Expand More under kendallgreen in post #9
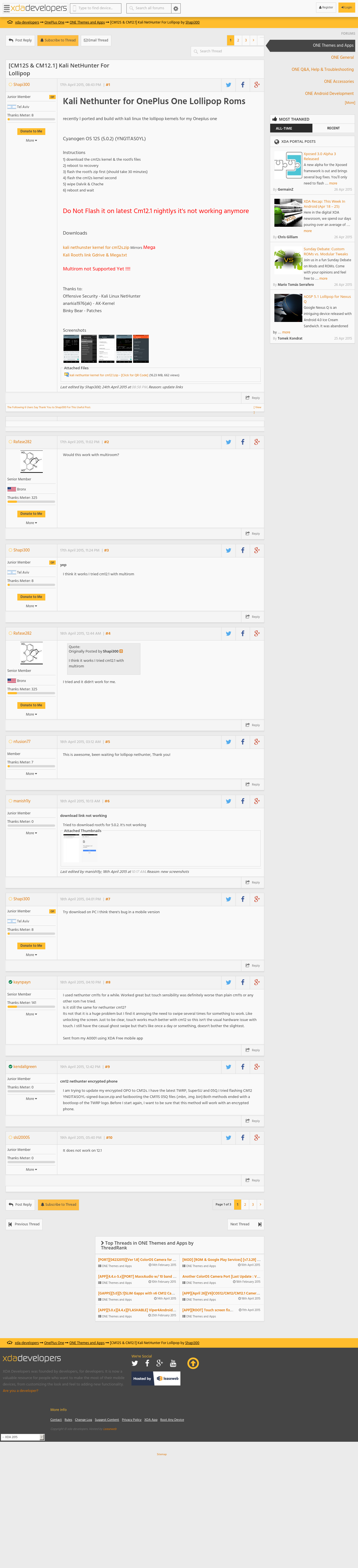 [x=31, y=1099]
